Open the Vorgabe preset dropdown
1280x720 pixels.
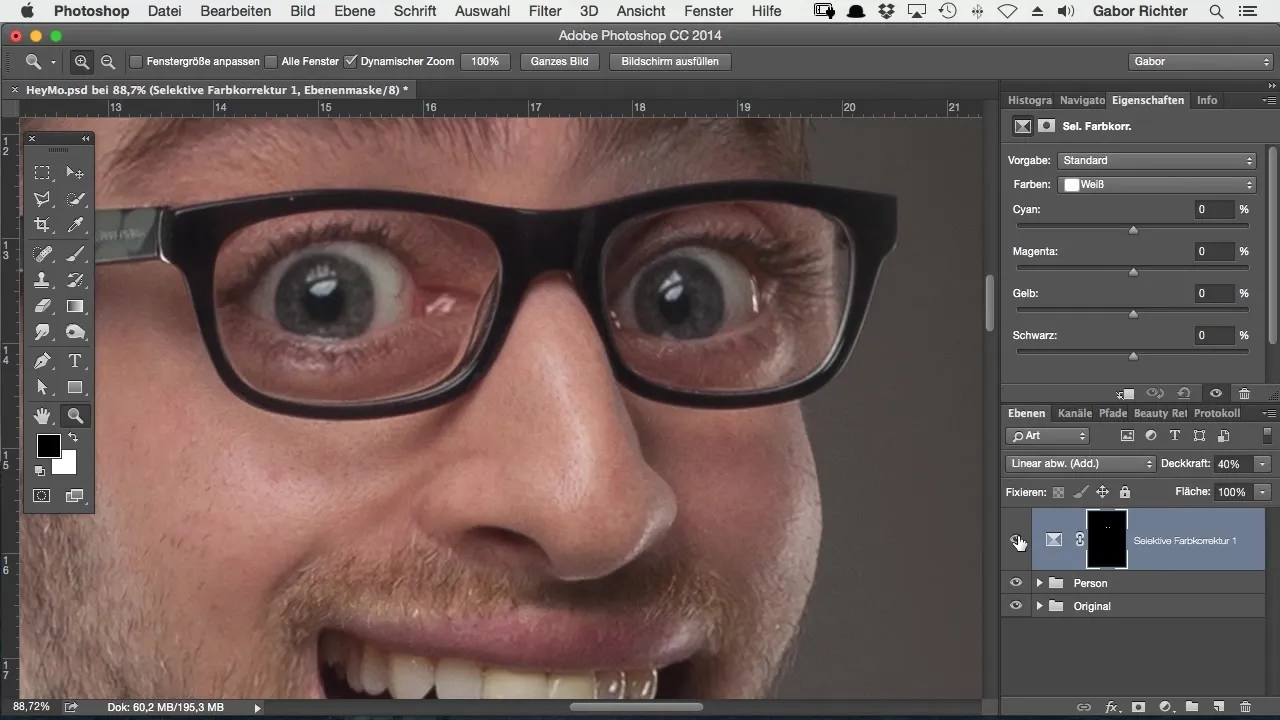pos(1157,160)
